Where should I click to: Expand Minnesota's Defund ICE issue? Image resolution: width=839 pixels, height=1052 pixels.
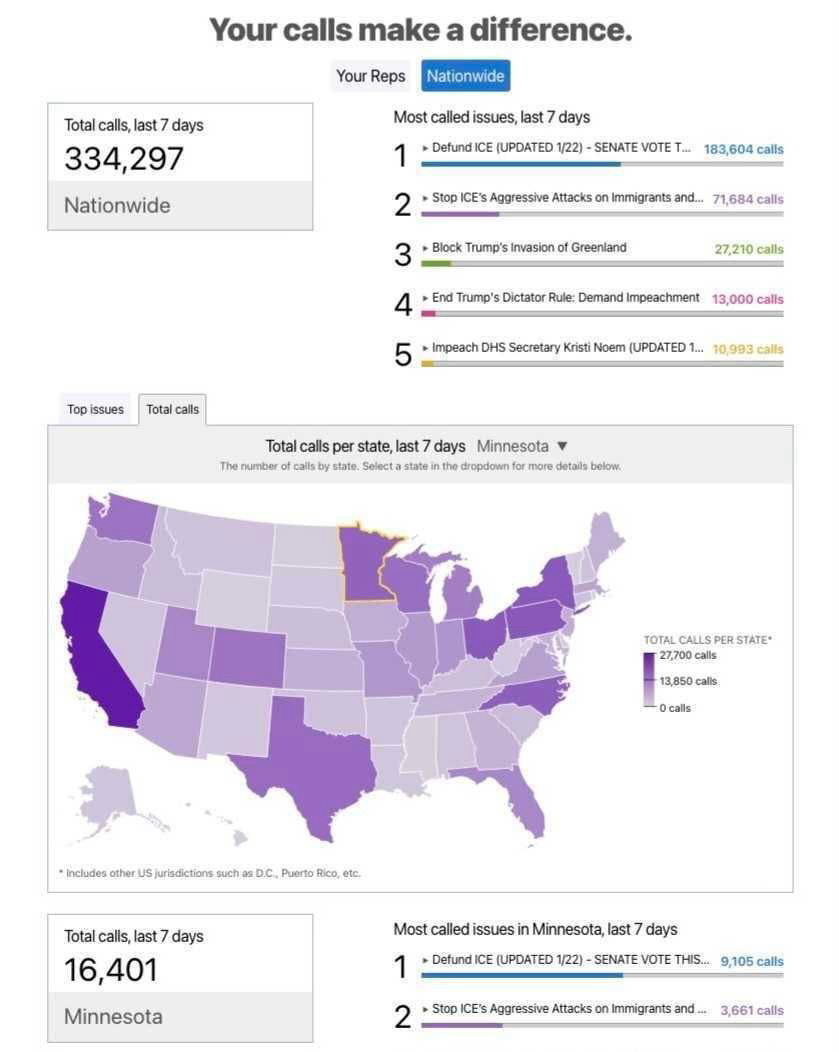coord(565,960)
